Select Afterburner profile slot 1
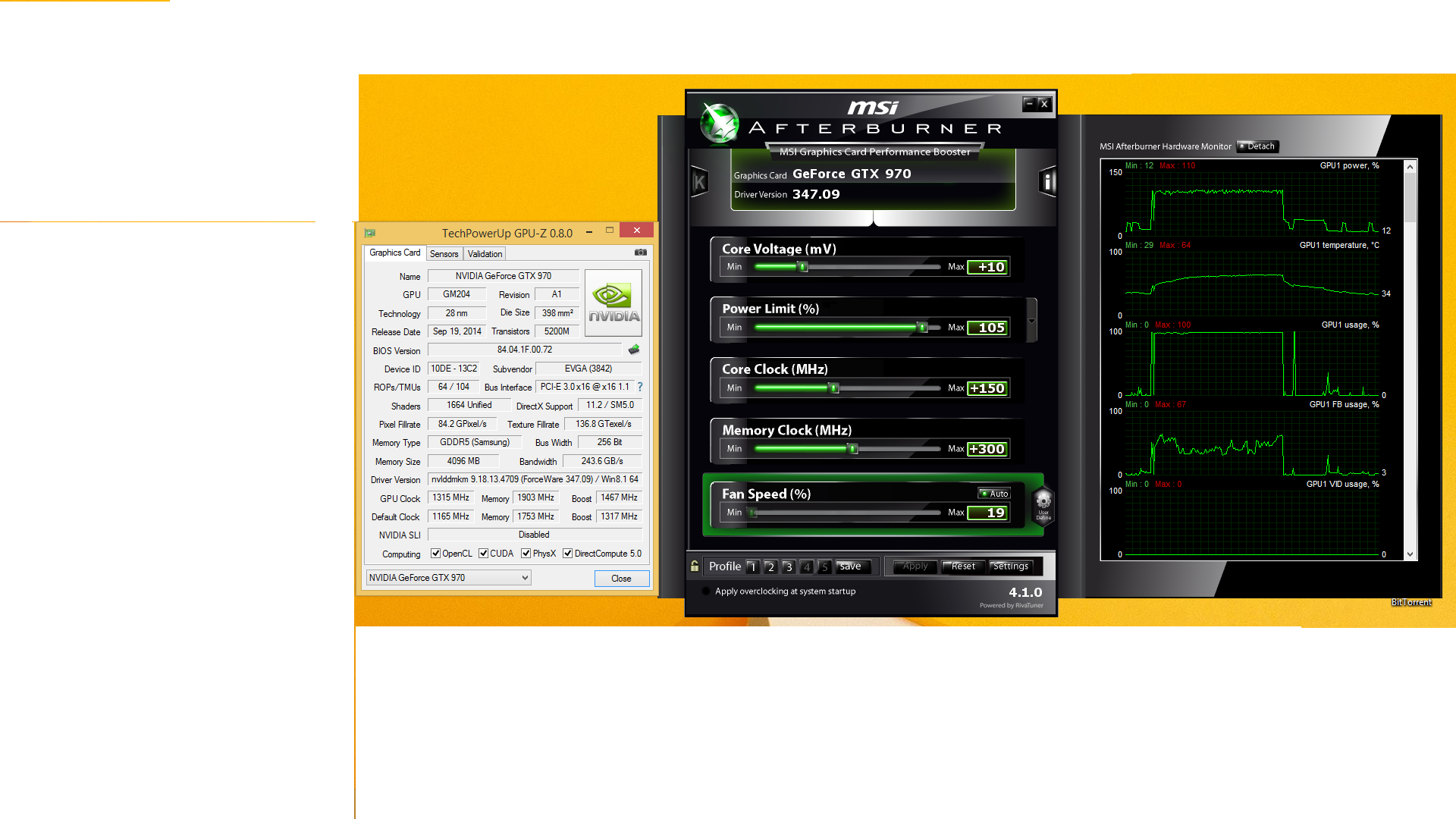The height and width of the screenshot is (819, 1456). [x=752, y=566]
